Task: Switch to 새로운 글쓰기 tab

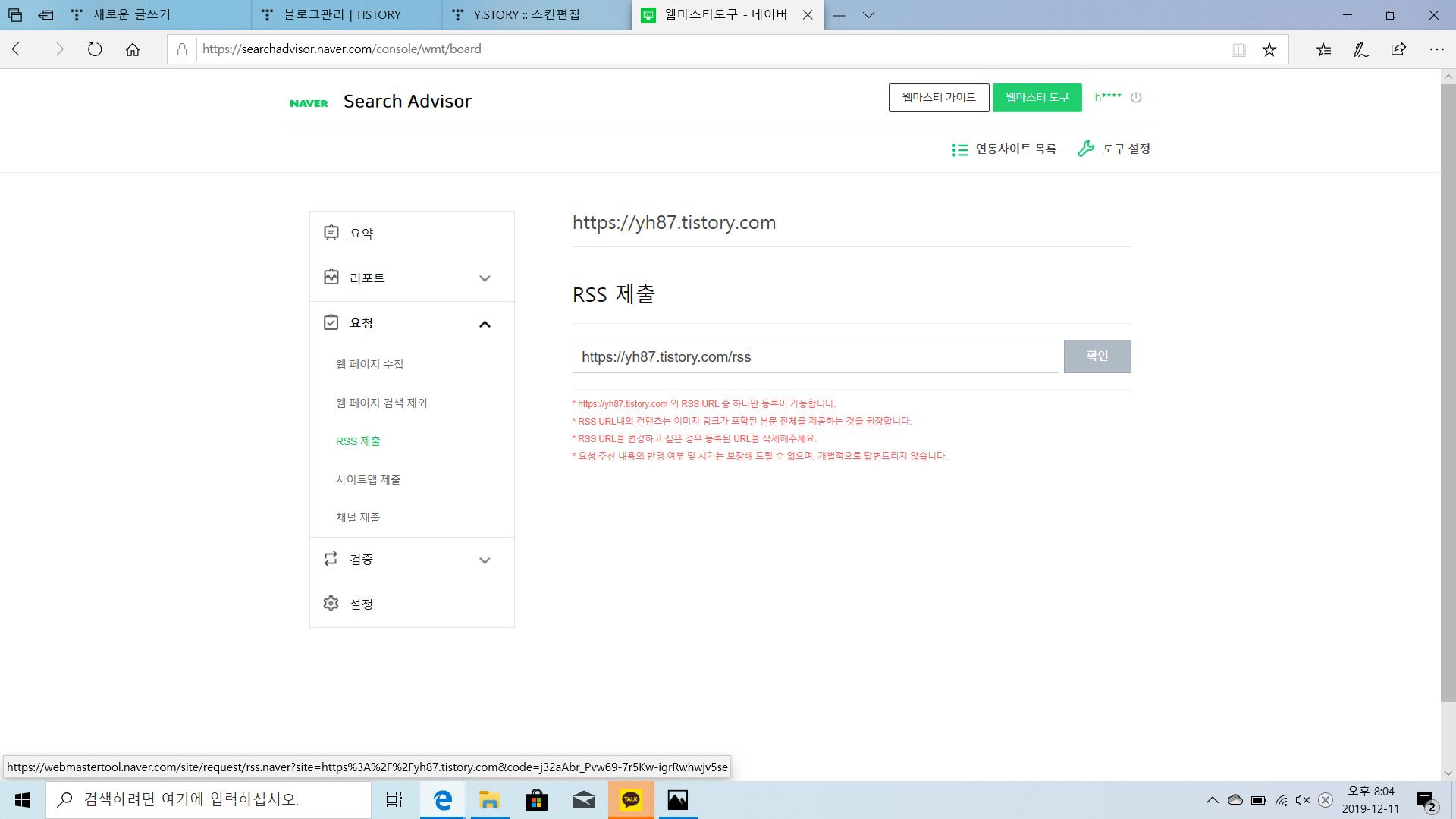Action: pos(156,15)
